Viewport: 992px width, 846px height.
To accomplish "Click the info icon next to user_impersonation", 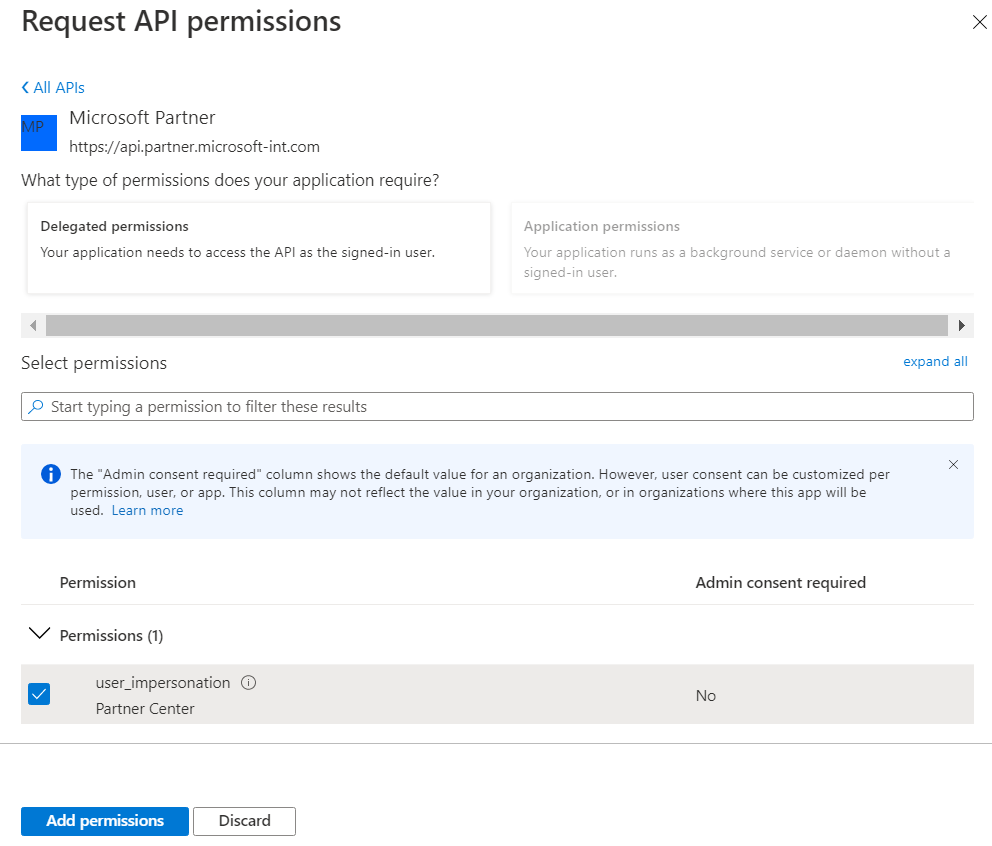I will (249, 682).
